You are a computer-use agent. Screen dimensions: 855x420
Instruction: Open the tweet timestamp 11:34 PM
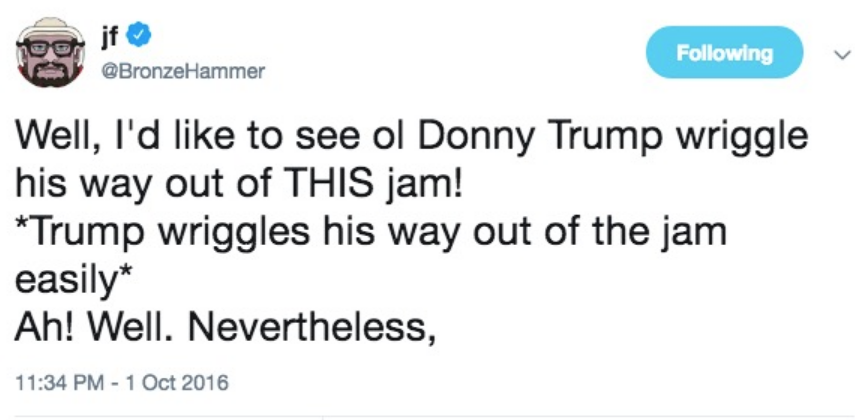click(58, 382)
